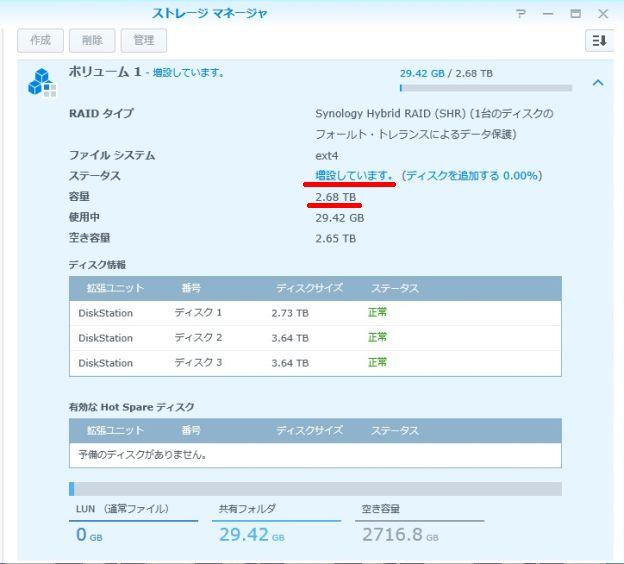This screenshot has width=624, height=564.
Task: Open the sort order icon button
Action: (x=599, y=40)
